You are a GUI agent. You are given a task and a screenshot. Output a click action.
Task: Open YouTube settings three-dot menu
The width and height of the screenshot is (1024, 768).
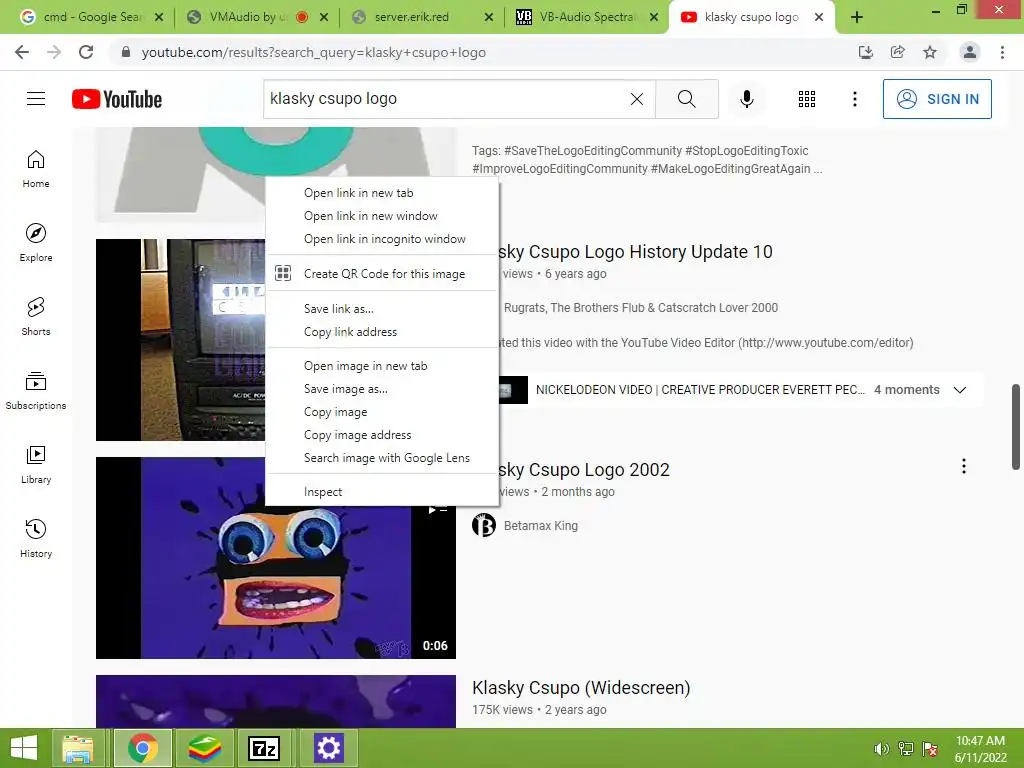[x=854, y=99]
